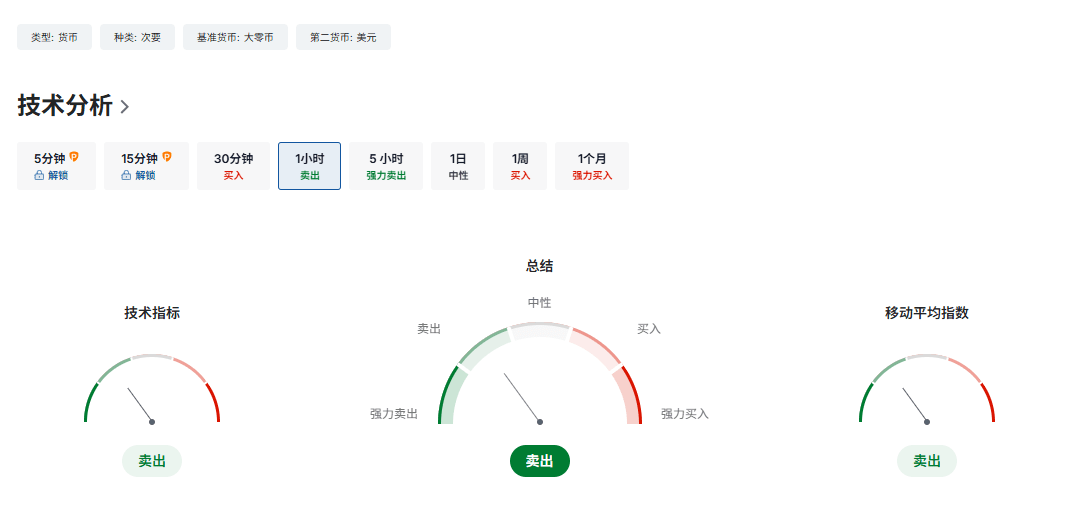Screen dimensions: 1085x521
Task: Click the 基准货币: 大零币 tag
Action: click(x=235, y=37)
